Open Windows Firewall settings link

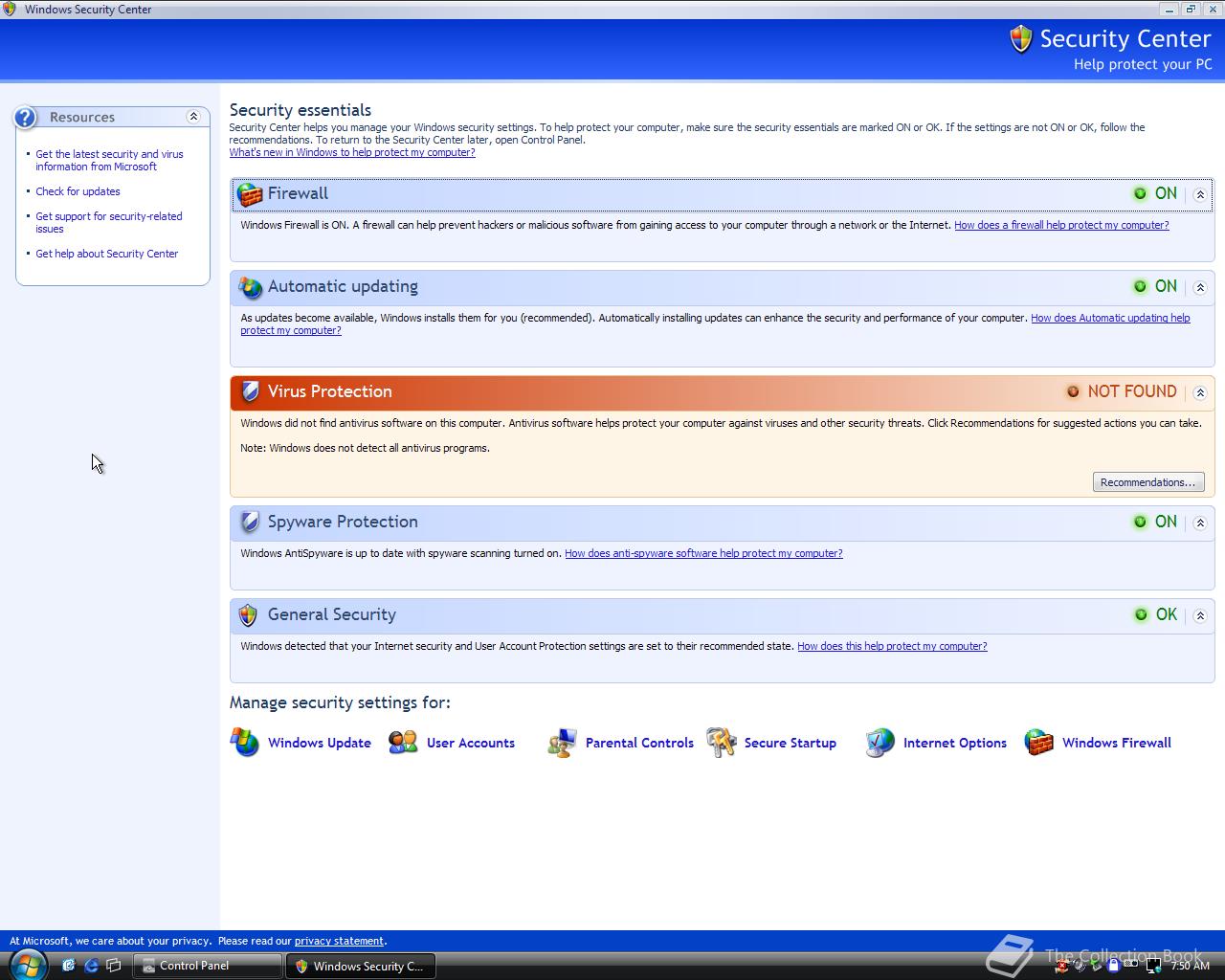coord(1116,743)
